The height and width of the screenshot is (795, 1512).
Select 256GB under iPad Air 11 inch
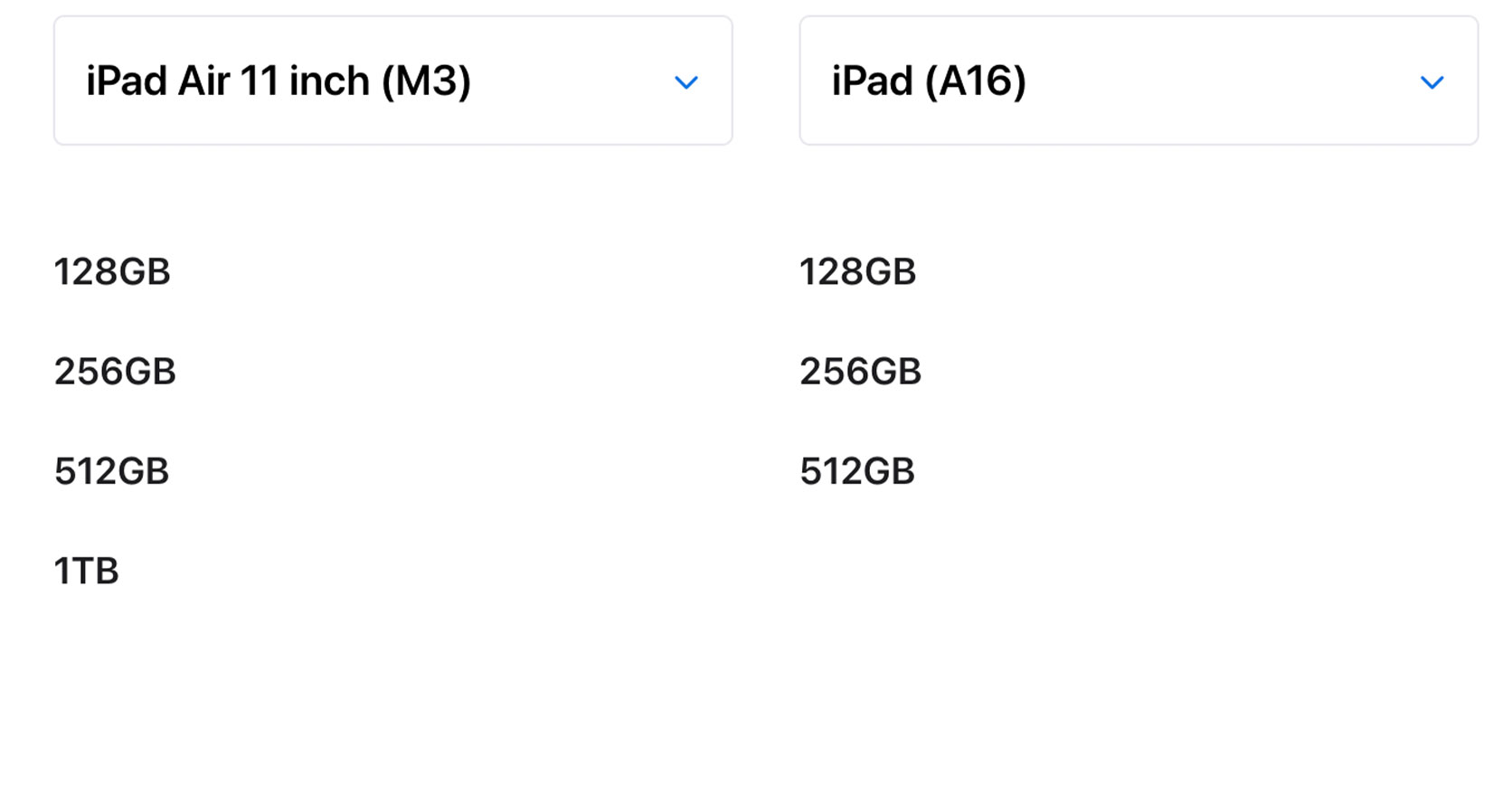[x=115, y=371]
